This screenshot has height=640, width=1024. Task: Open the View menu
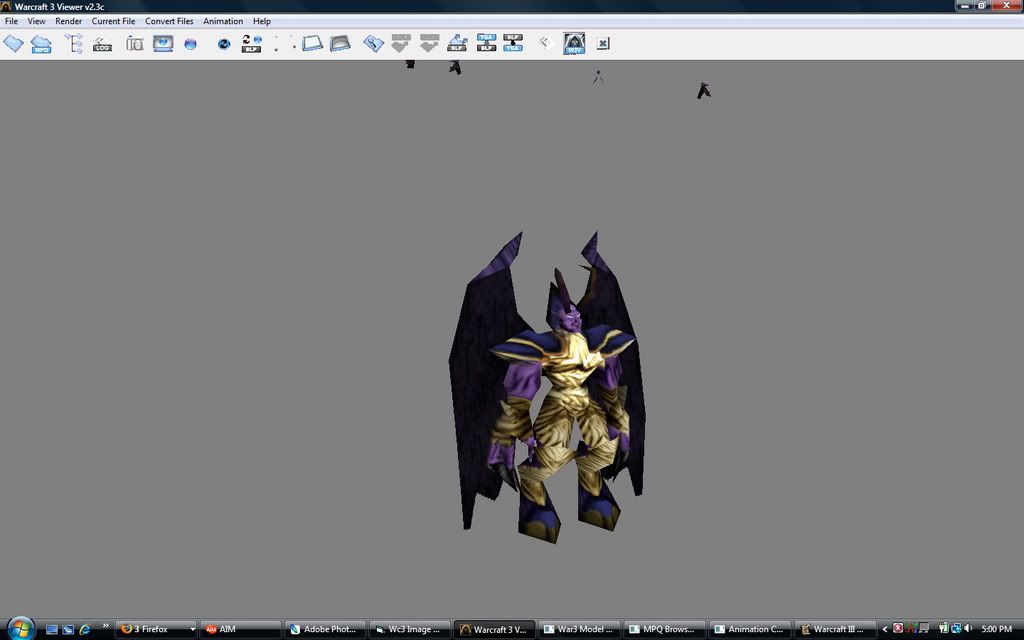37,21
